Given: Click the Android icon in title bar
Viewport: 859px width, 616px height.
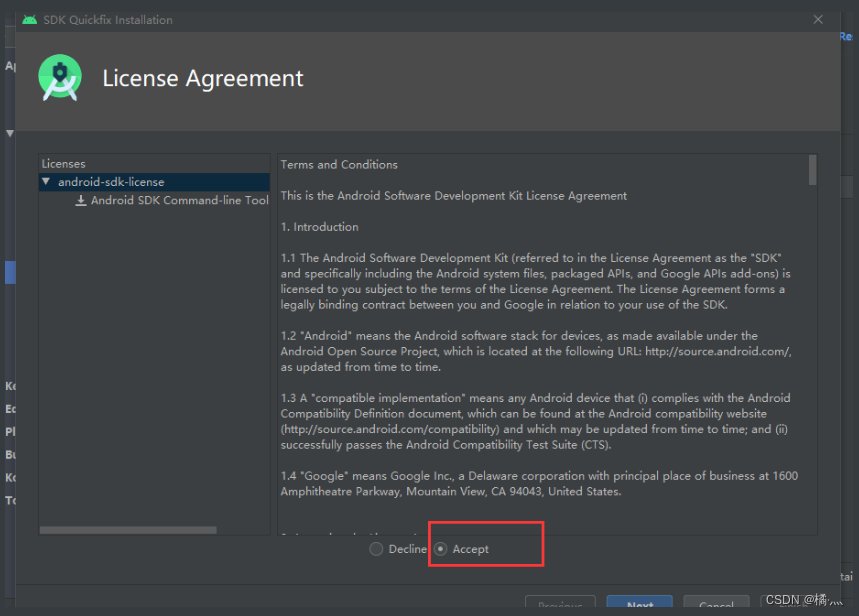Looking at the screenshot, I should click(30, 20).
